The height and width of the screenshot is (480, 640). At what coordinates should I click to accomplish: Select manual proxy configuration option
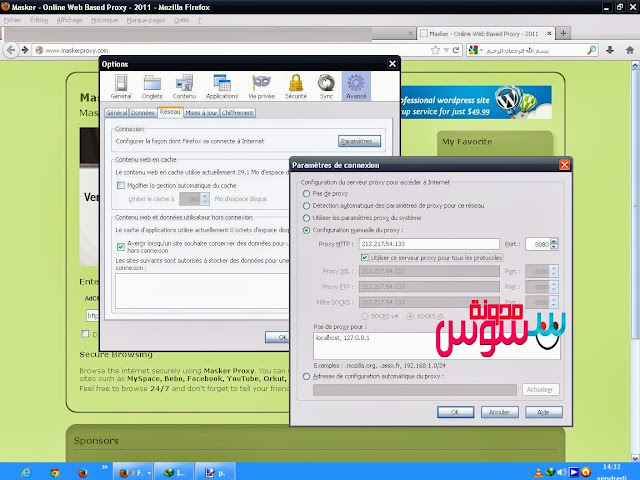306,230
